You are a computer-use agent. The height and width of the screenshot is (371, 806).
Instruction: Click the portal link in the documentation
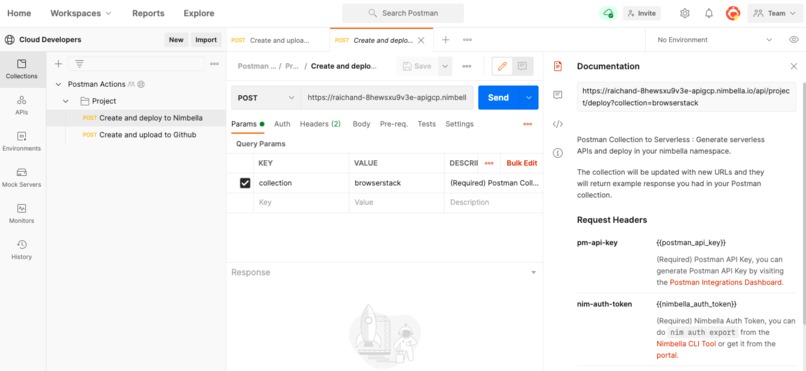(667, 355)
